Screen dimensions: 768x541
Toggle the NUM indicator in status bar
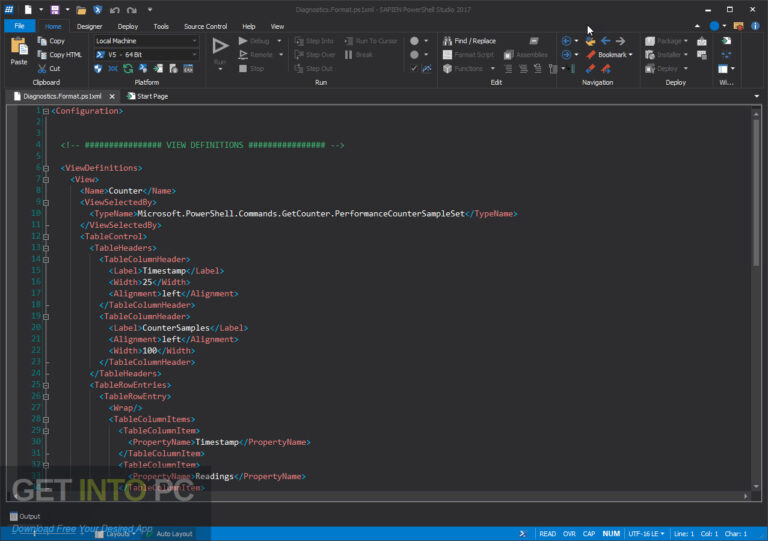tap(611, 534)
